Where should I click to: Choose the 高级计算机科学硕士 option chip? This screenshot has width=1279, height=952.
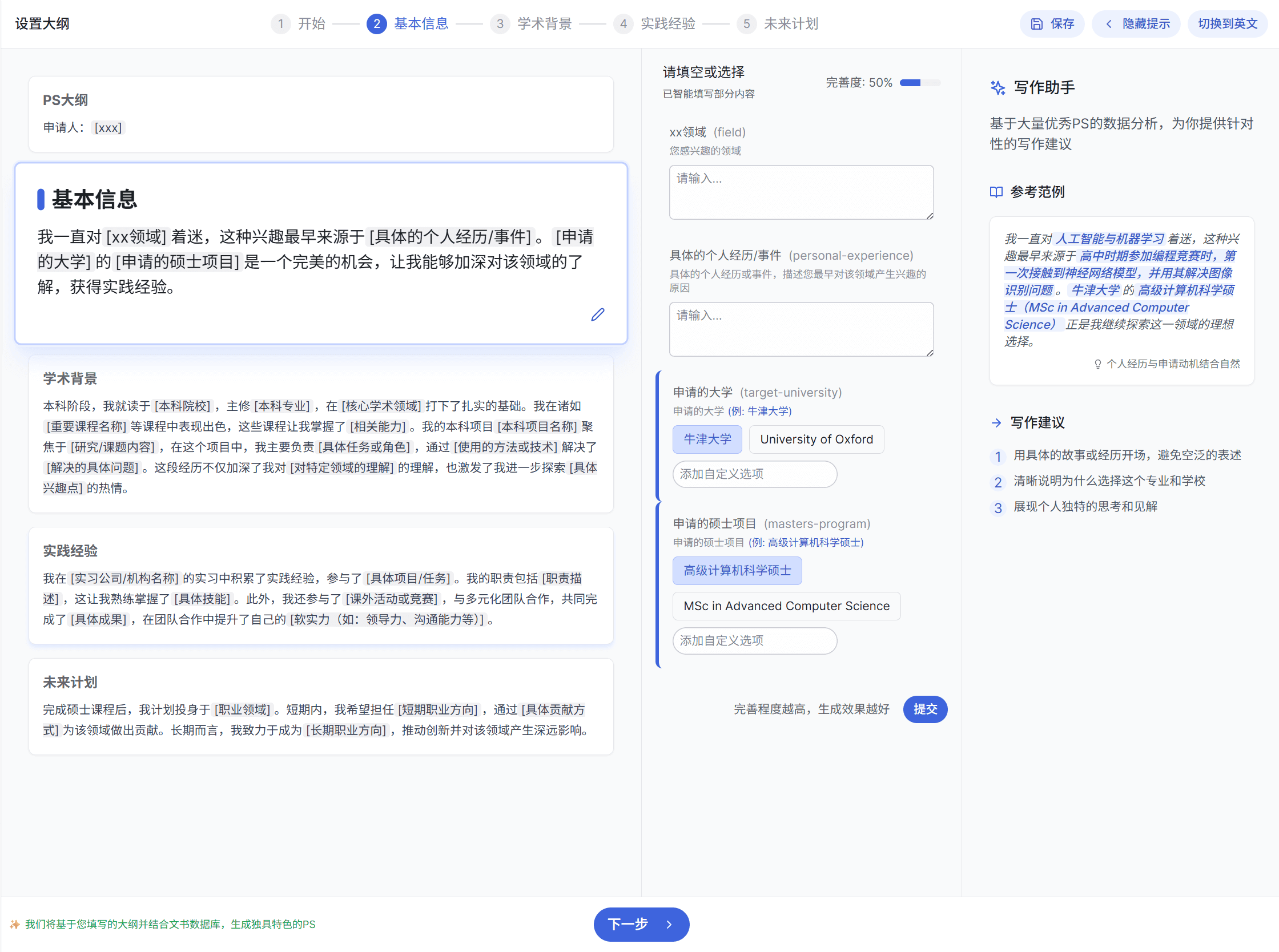click(x=737, y=571)
